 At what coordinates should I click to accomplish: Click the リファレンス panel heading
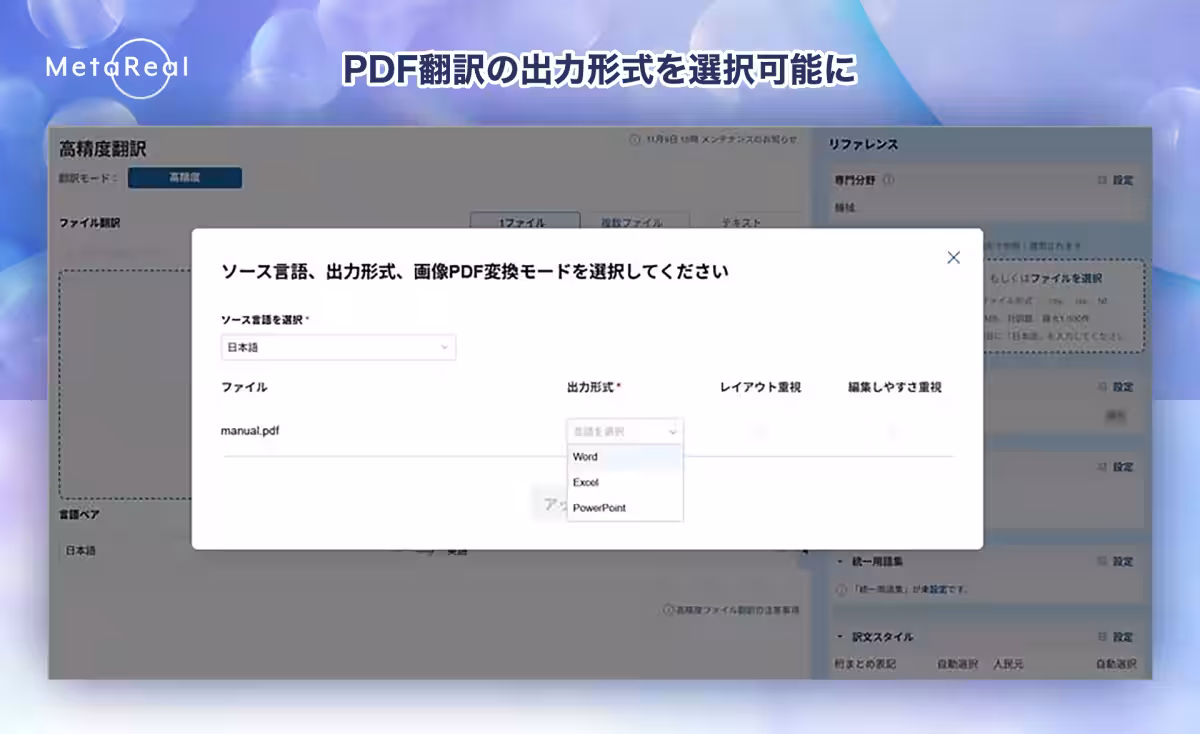863,144
